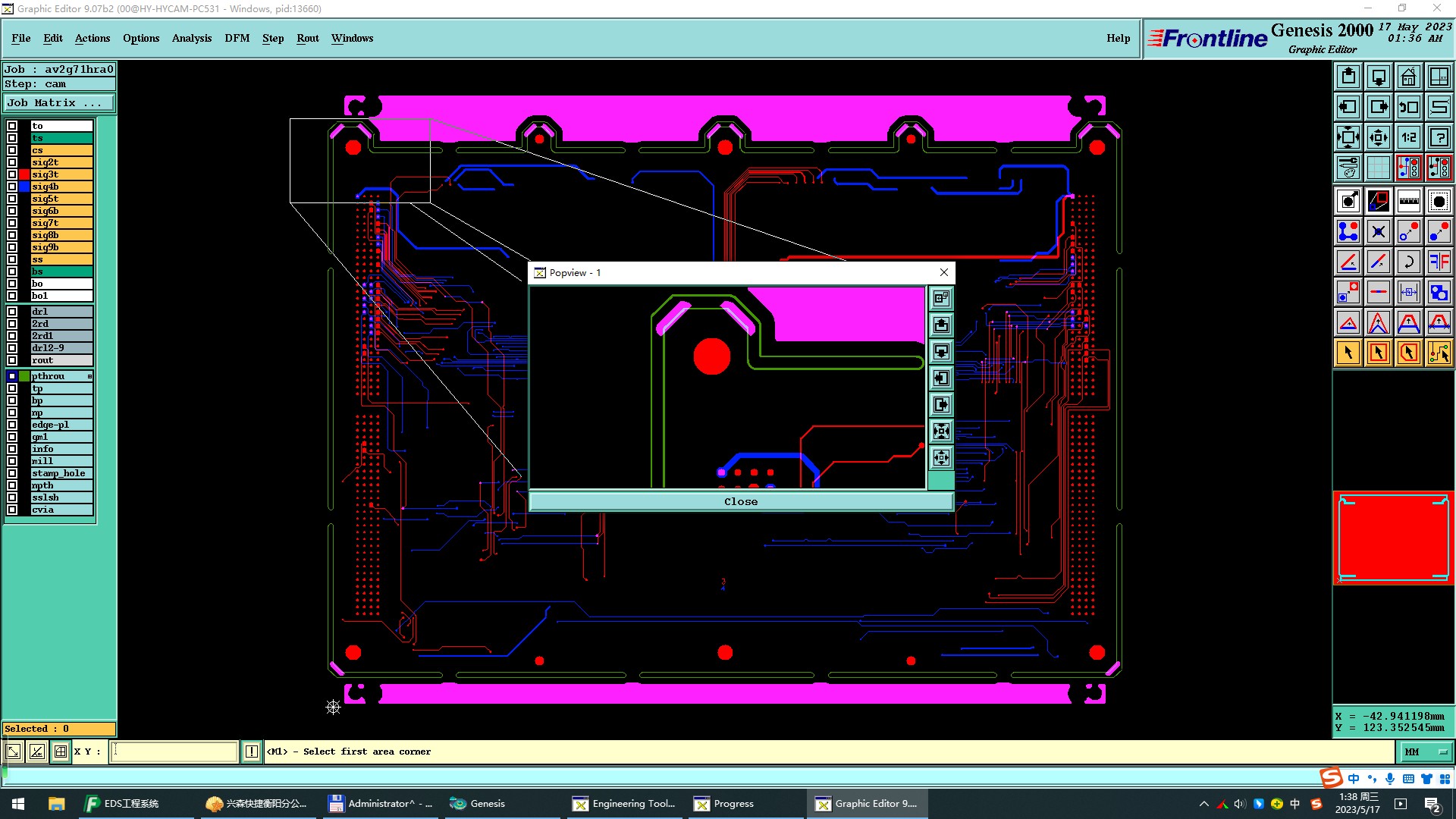This screenshot has height=819, width=1456.
Task: Click the Popview pan-left icon
Action: pos(941,378)
